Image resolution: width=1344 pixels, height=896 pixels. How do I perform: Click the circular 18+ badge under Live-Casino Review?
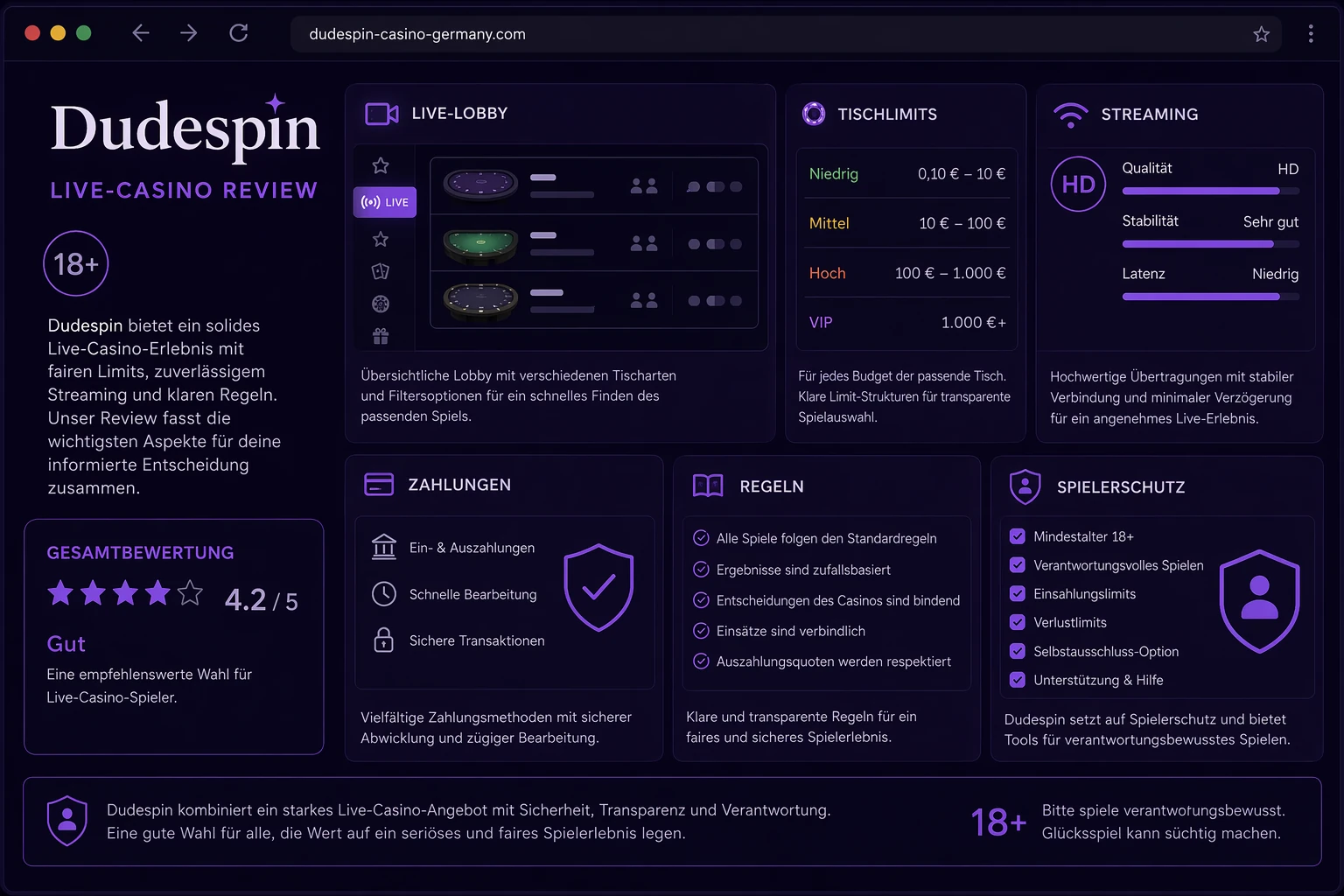pyautogui.click(x=76, y=263)
